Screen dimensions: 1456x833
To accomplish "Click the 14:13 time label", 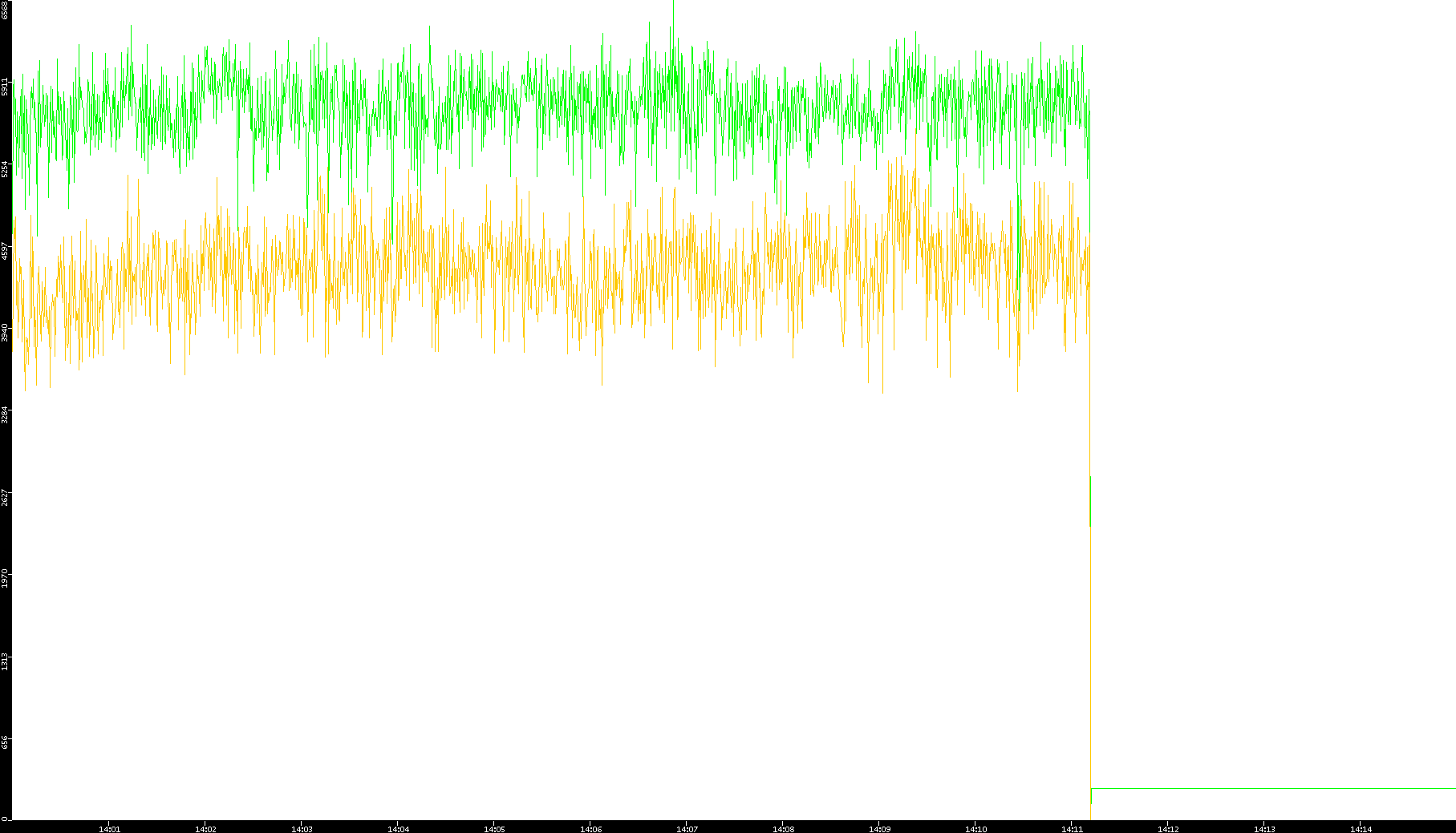I will point(1264,828).
